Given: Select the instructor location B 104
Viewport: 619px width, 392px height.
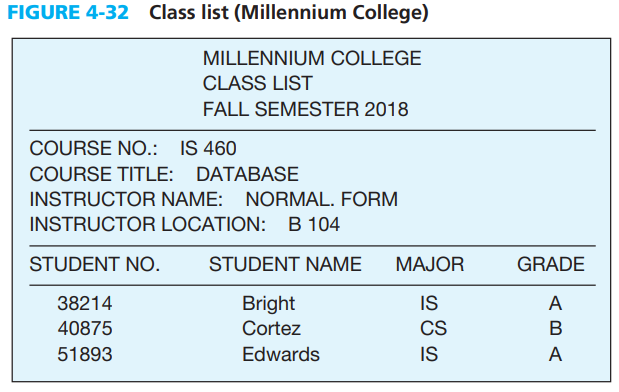Looking at the screenshot, I should click(314, 224).
